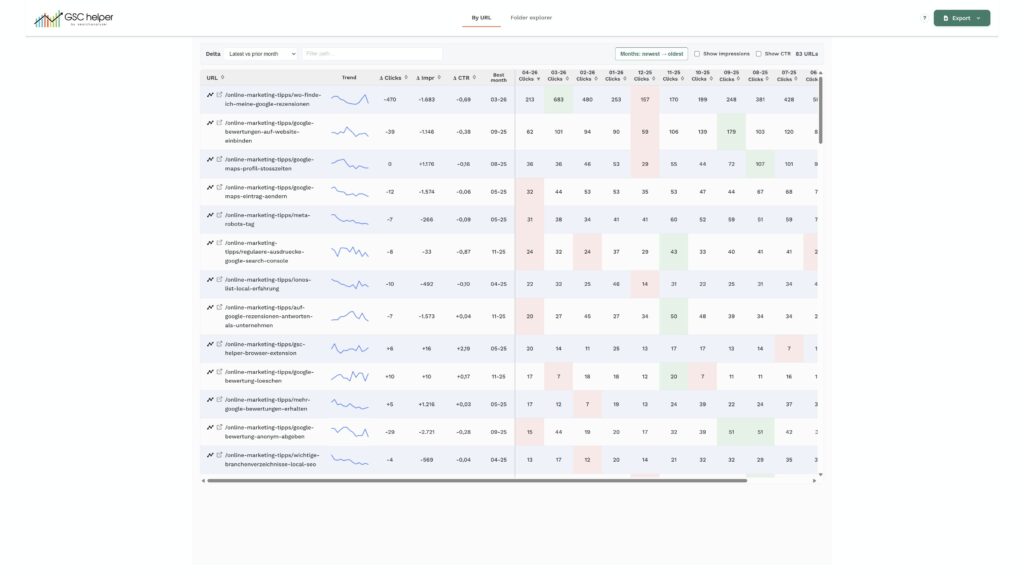This screenshot has height=576, width=1024.
Task: Open external link for meta-robots-tag URL
Action: (x=219, y=215)
